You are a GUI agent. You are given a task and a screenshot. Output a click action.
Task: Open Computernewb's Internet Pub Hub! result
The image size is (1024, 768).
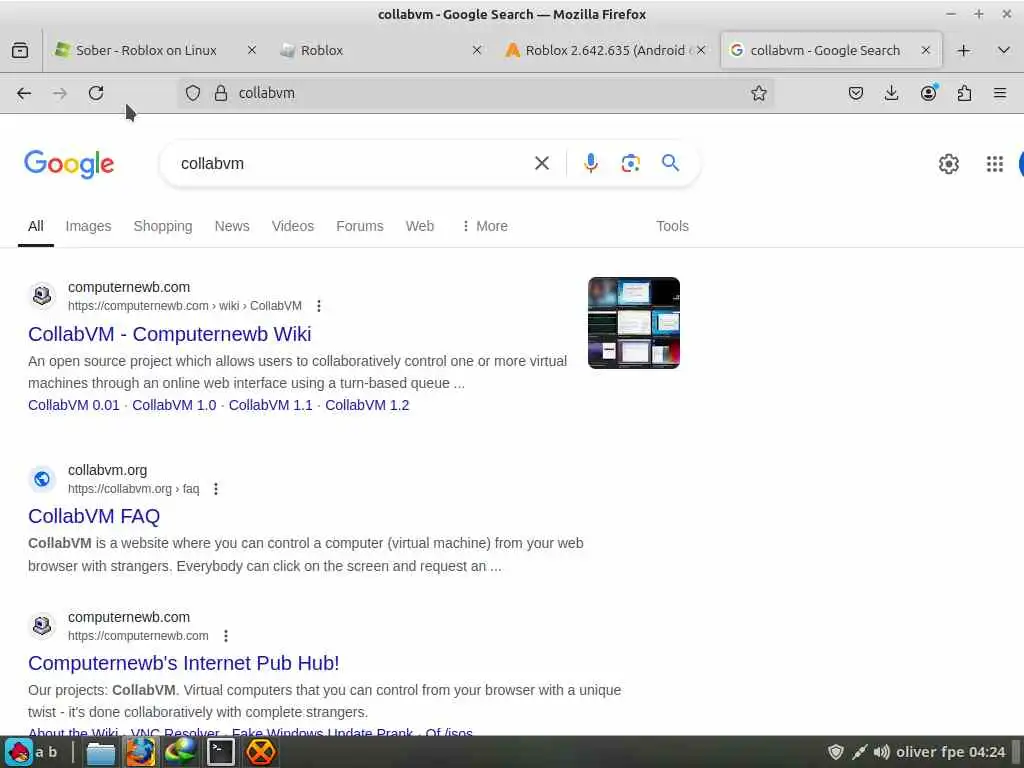[x=184, y=663]
